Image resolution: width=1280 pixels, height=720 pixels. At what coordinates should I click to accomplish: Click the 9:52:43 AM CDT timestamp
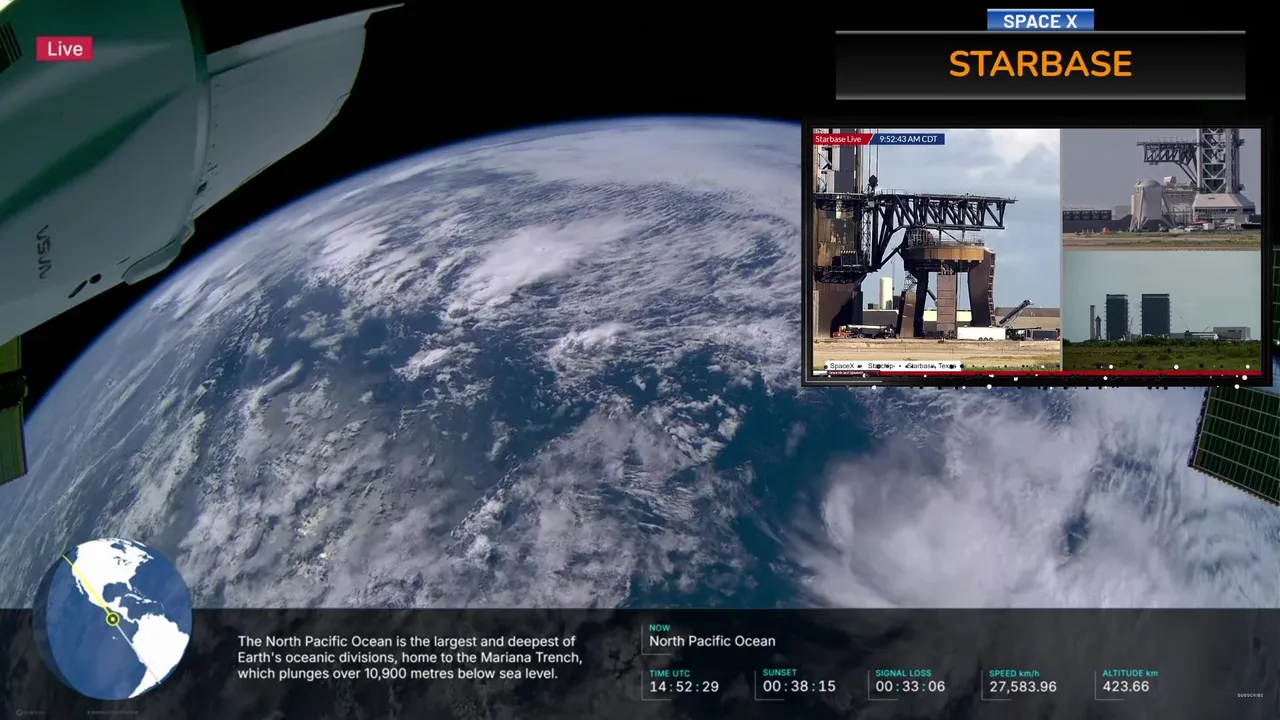pos(908,139)
